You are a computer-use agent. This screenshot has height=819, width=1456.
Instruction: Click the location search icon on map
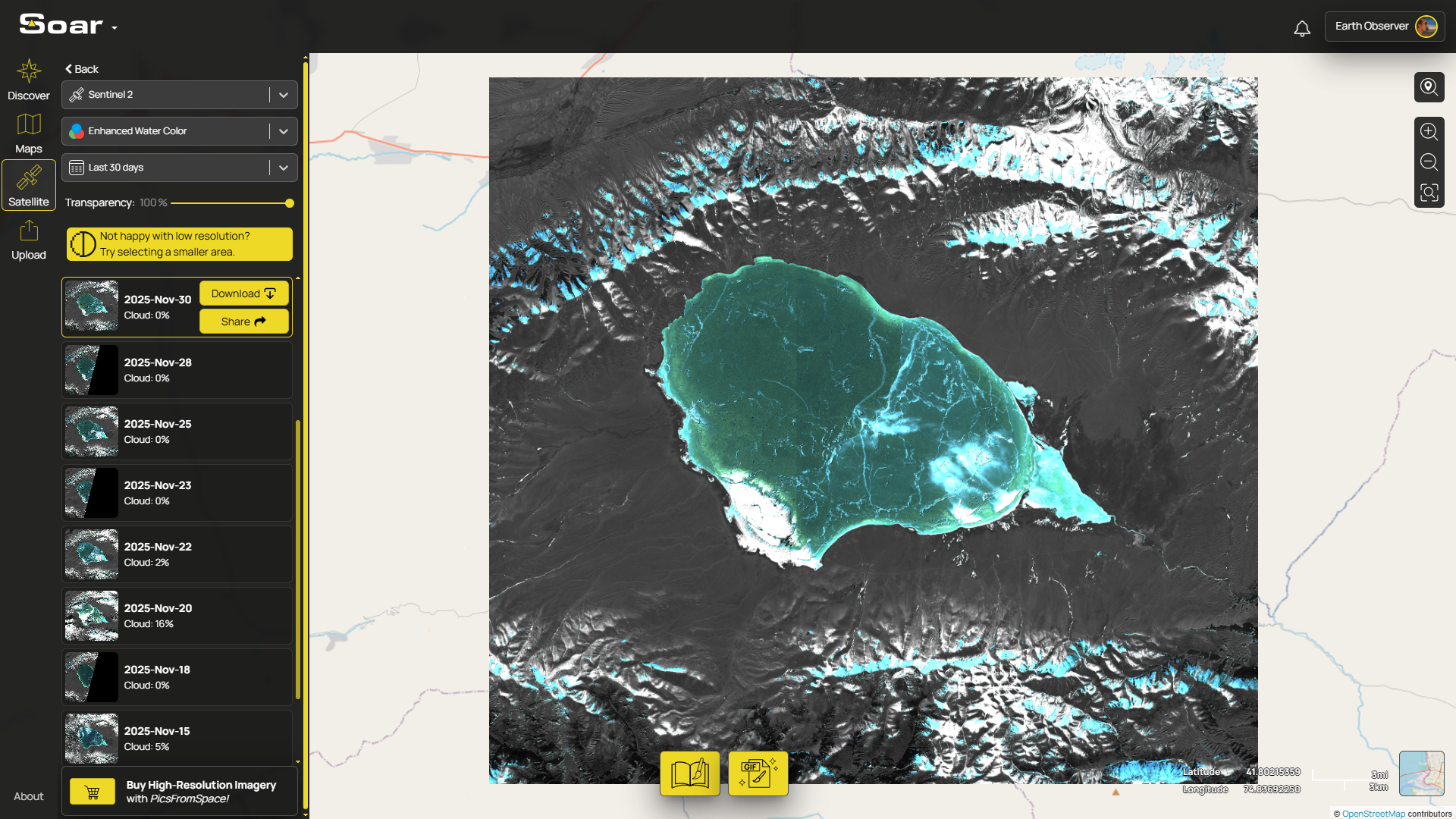point(1429,87)
